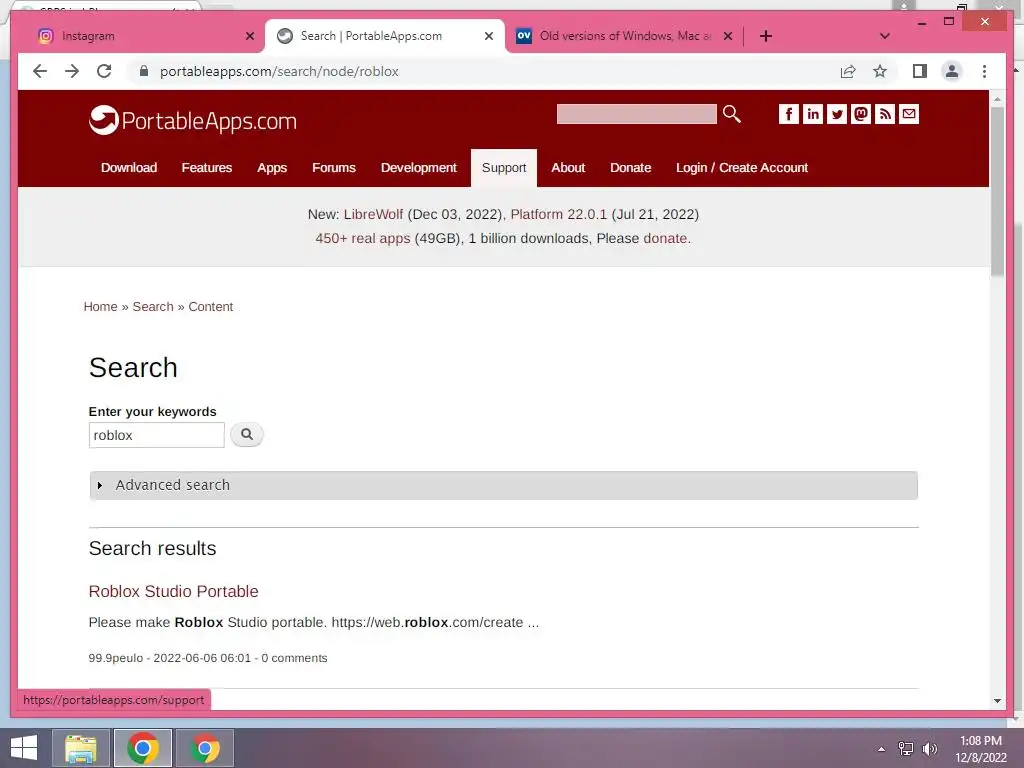
Task: Click the address bar lock icon
Action: click(x=144, y=71)
